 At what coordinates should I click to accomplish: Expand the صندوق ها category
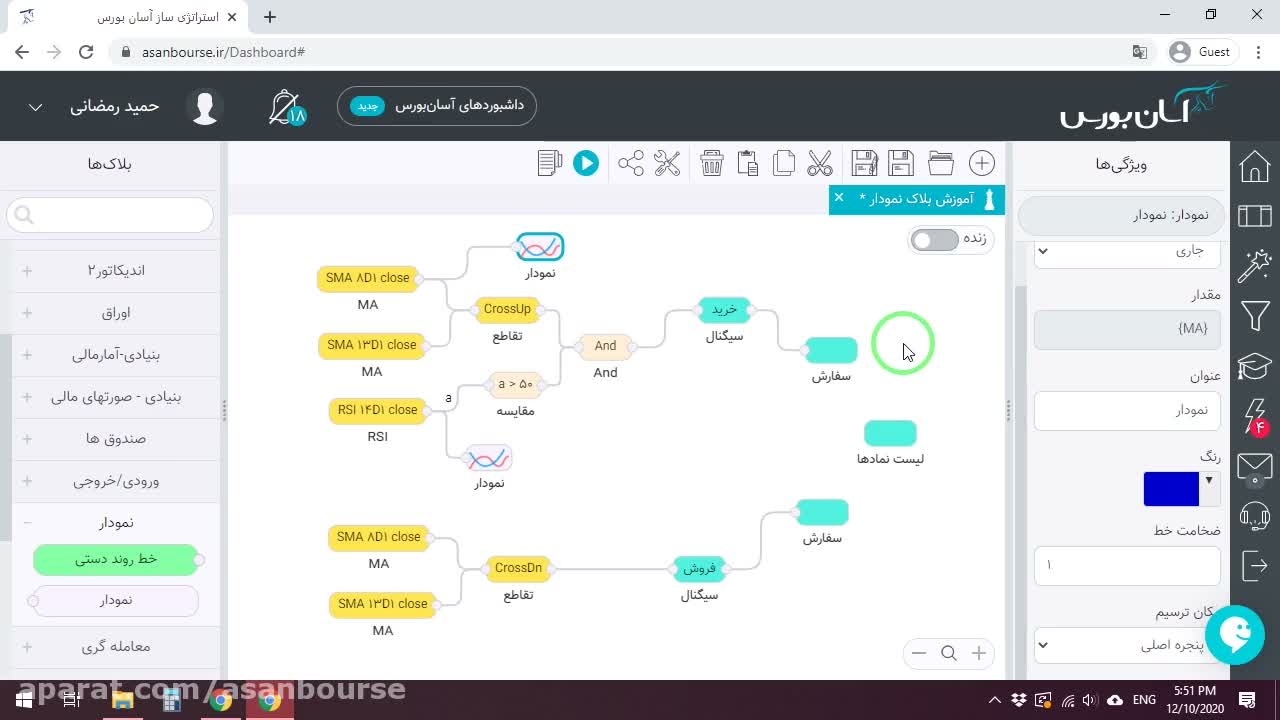(116, 438)
